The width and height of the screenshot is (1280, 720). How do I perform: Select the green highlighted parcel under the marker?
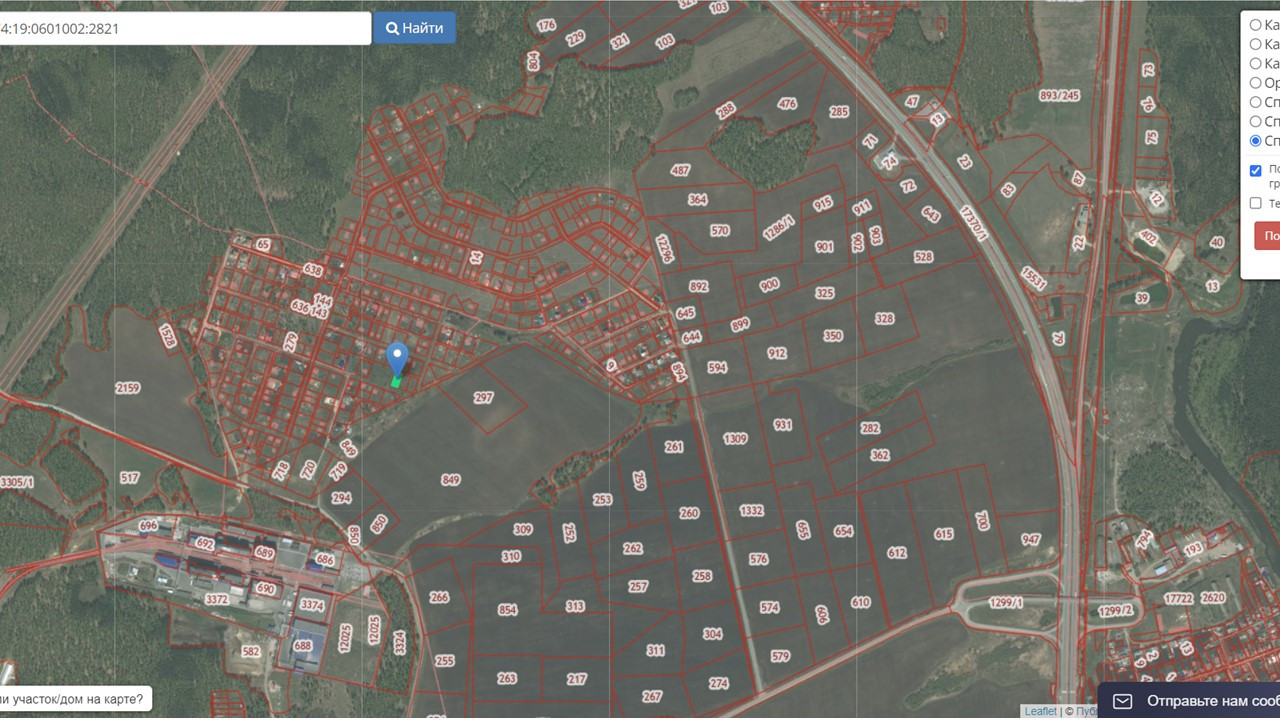396,381
